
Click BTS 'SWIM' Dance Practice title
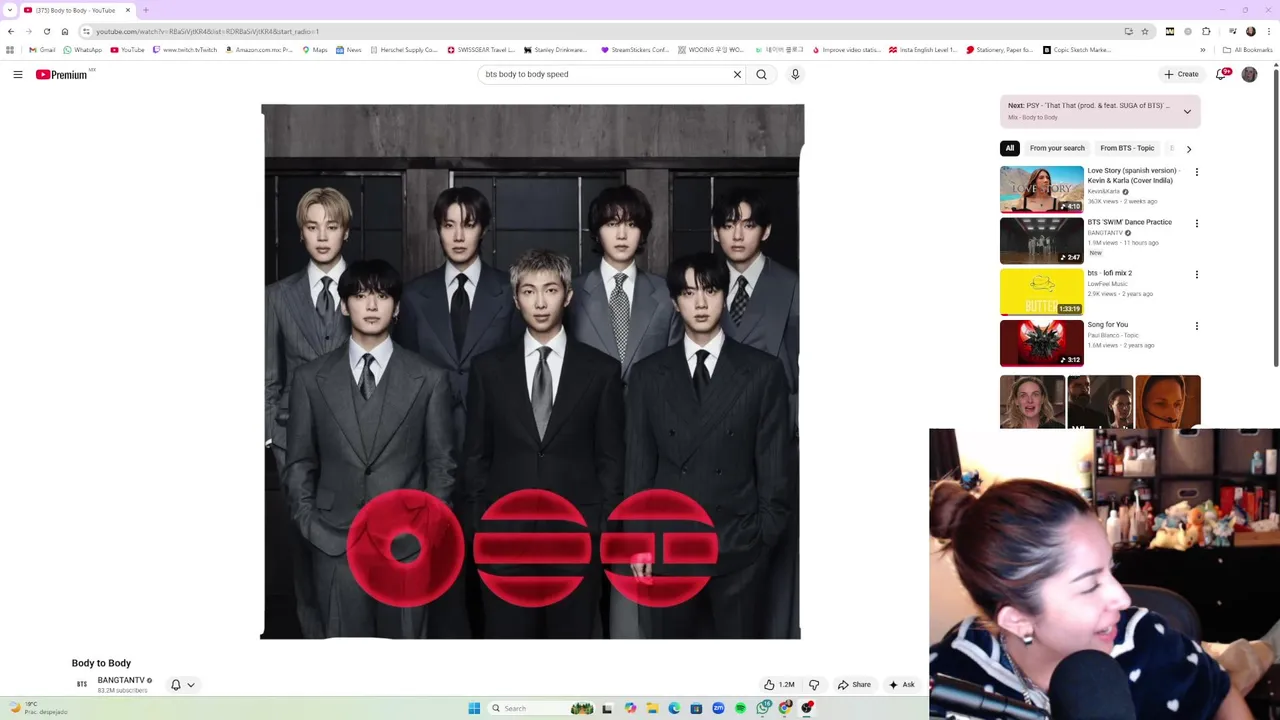click(1129, 222)
